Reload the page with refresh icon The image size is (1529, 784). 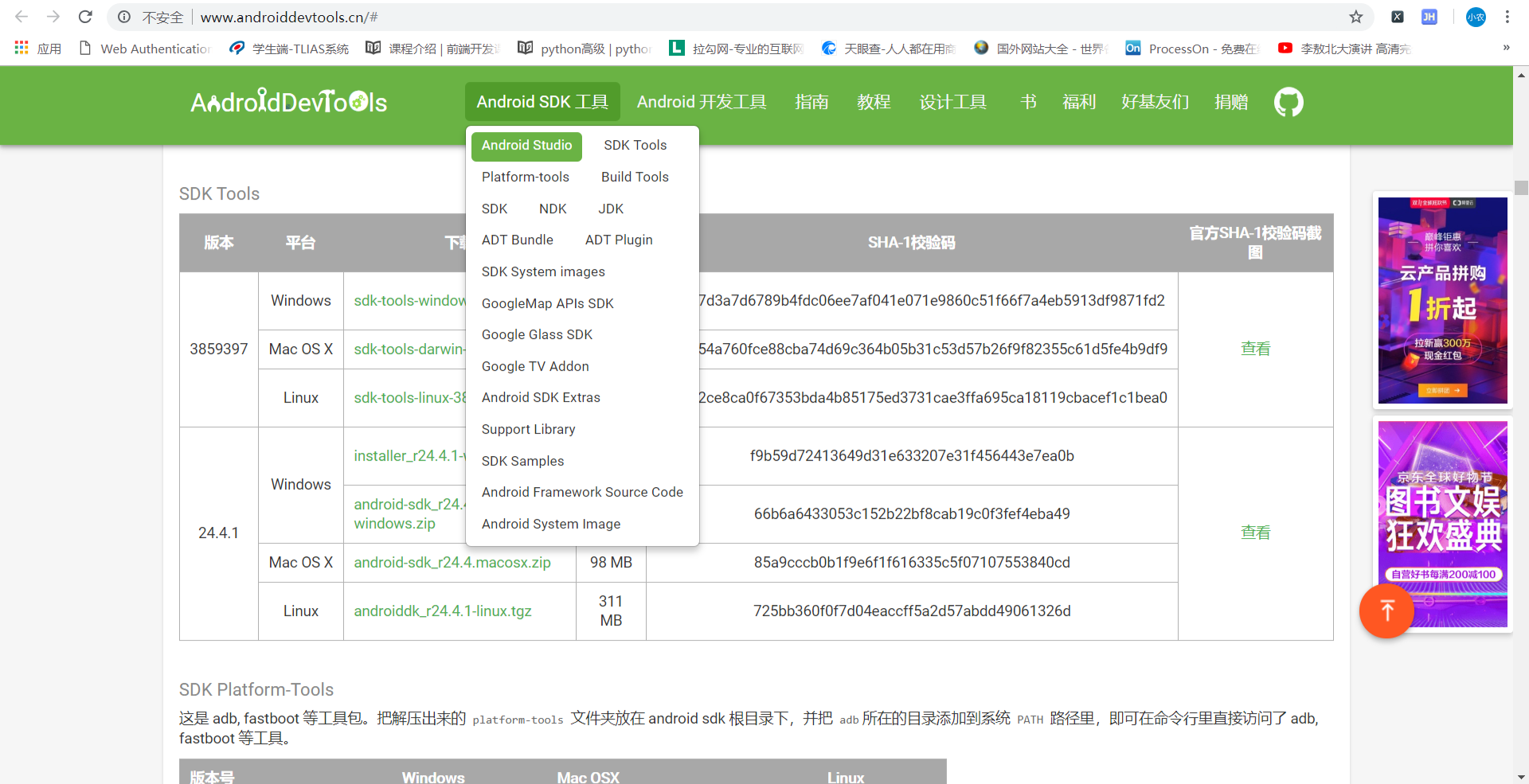pos(85,17)
